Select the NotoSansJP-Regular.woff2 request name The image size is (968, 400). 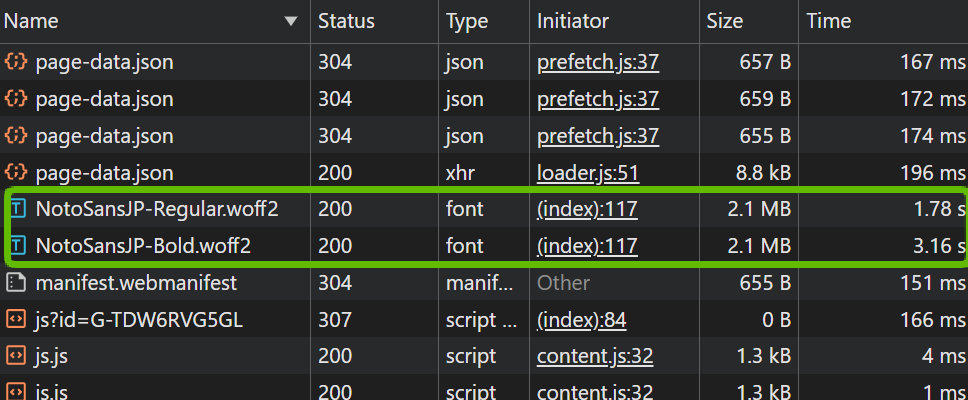pos(143,209)
